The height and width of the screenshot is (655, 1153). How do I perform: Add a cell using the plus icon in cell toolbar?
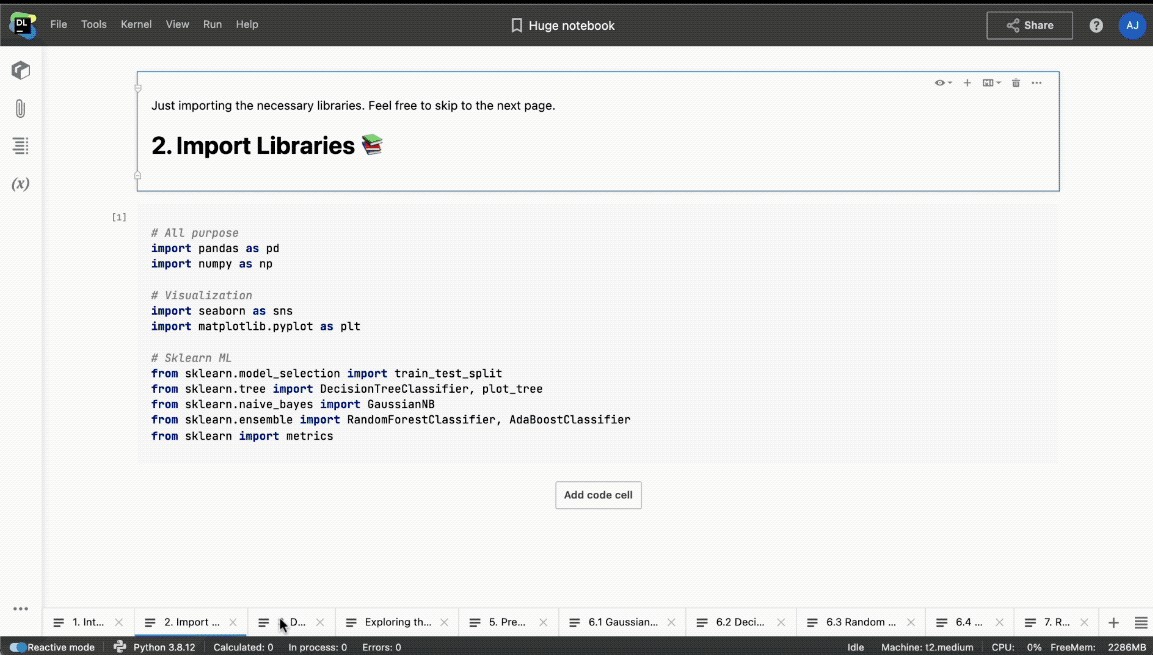[x=967, y=83]
